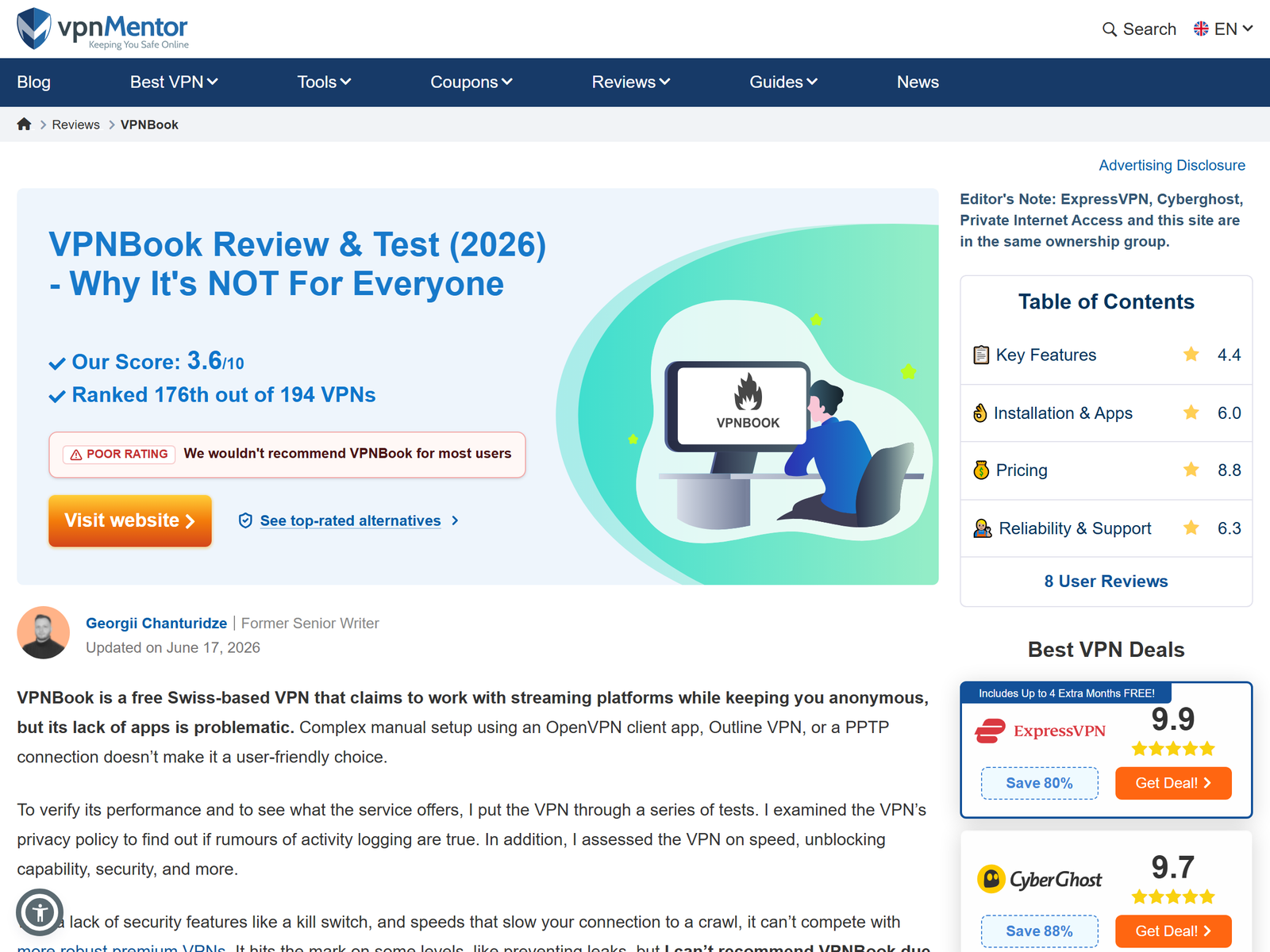
Task: Click the Installation & Apps rating star
Action: click(x=1191, y=412)
